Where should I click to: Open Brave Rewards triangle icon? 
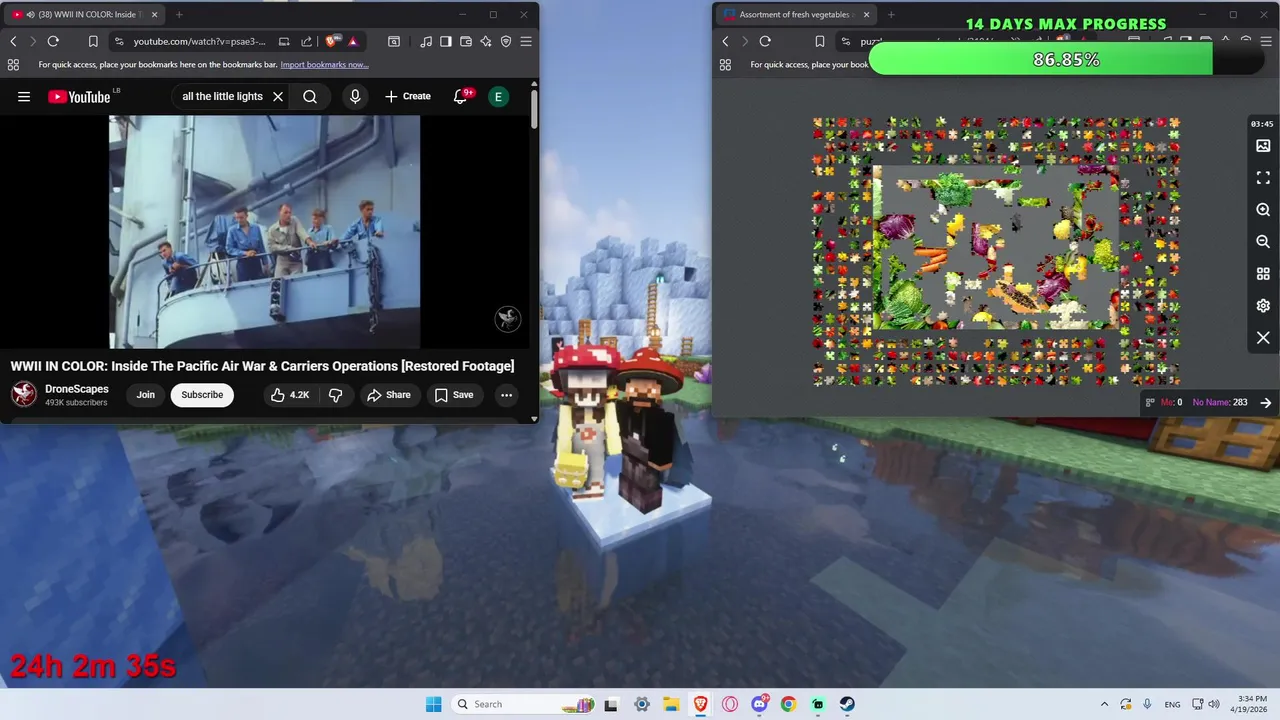coord(353,41)
